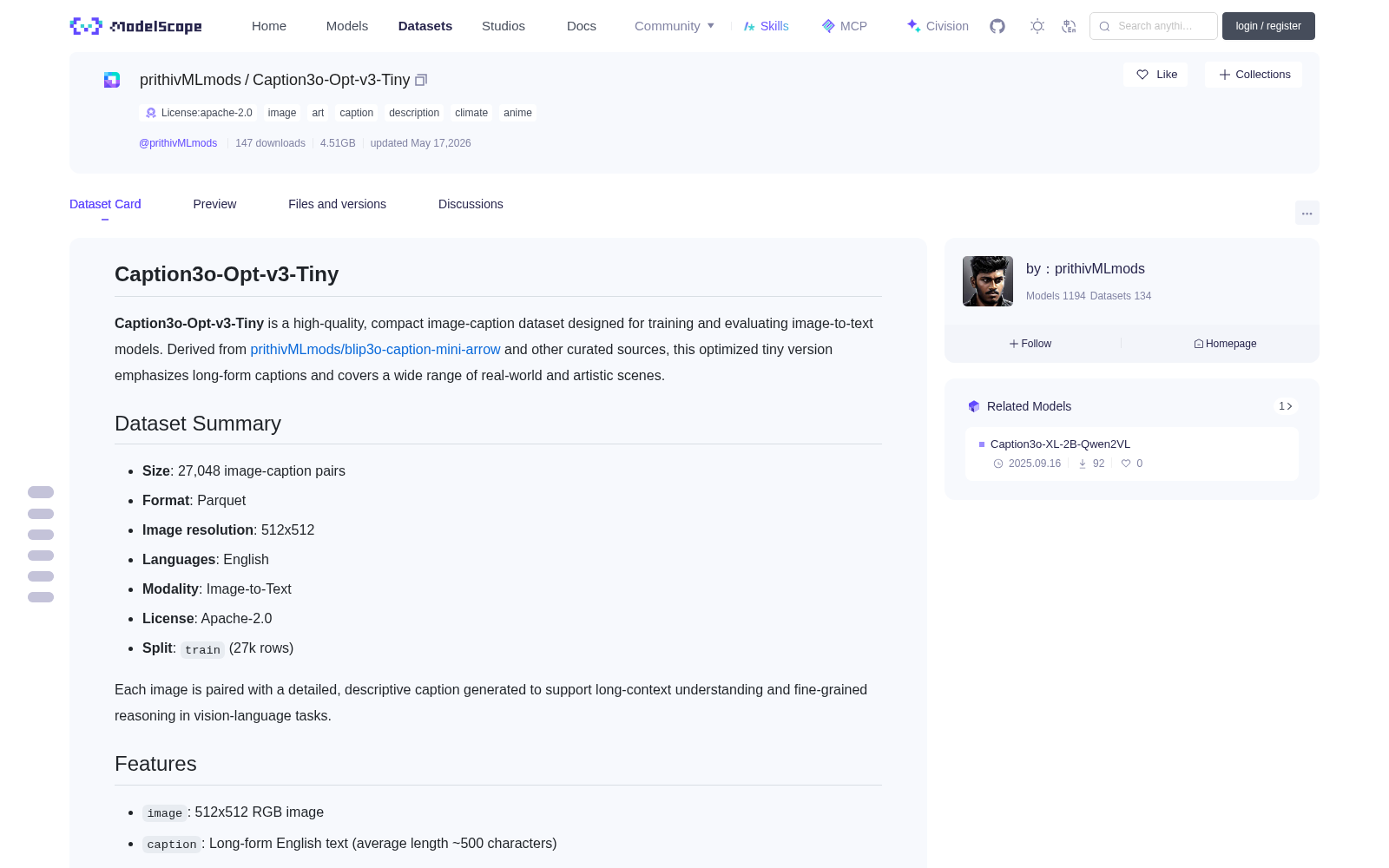Click the Skills star icon
This screenshot has height=868, width=1389.
click(x=749, y=26)
